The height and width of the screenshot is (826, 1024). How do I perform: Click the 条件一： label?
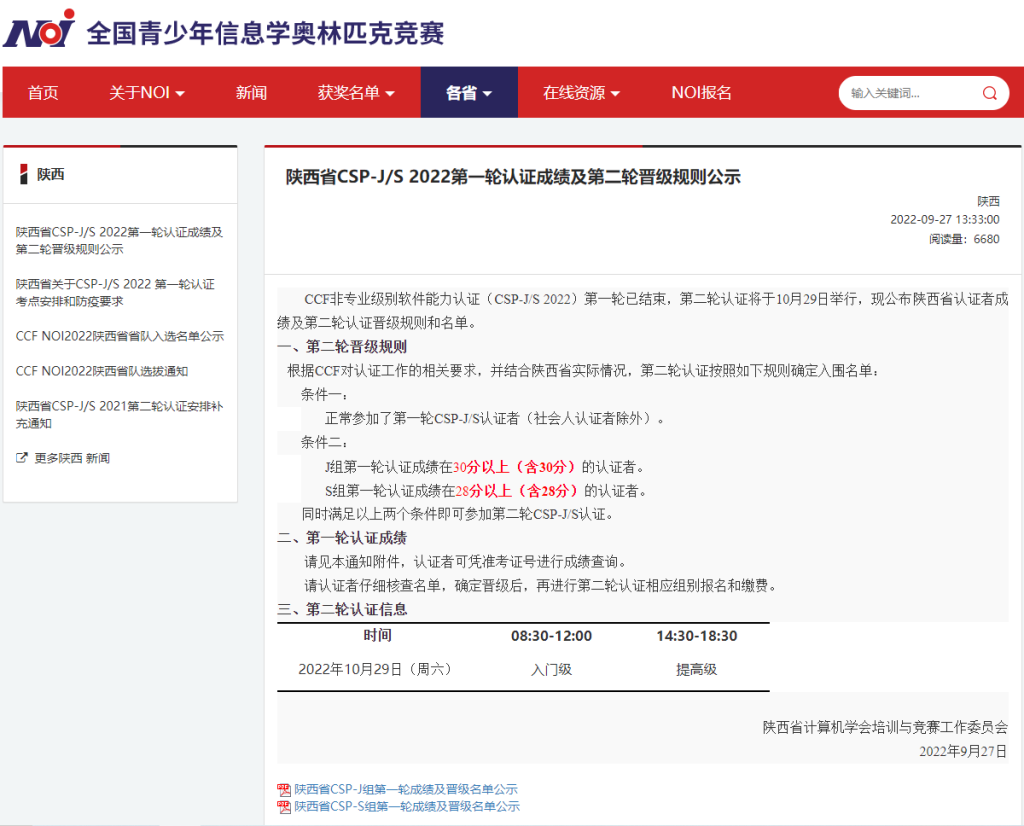pyautogui.click(x=325, y=394)
